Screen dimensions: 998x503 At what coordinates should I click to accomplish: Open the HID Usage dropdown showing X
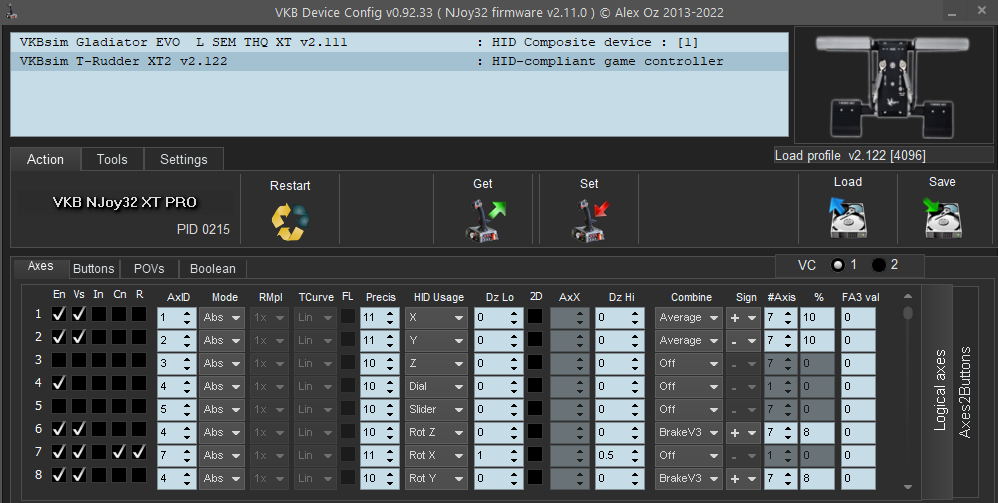436,318
